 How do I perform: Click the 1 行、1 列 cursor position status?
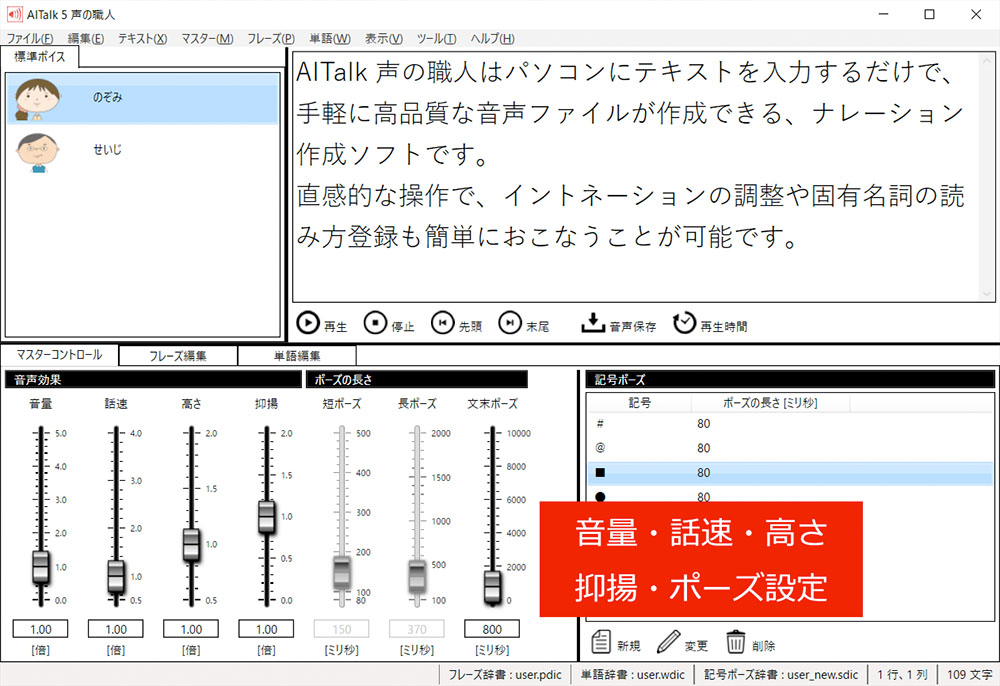pos(902,675)
